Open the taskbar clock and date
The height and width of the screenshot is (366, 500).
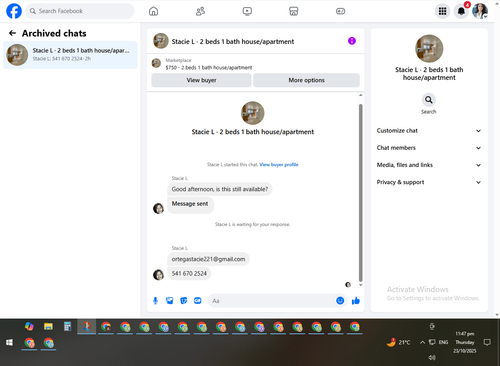465,342
